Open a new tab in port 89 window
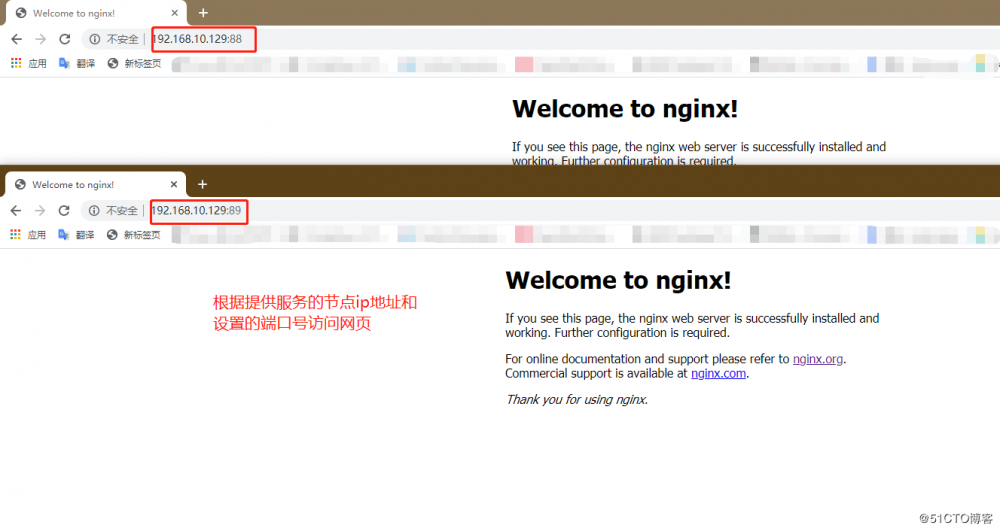The height and width of the screenshot is (531, 1000). pos(202,184)
